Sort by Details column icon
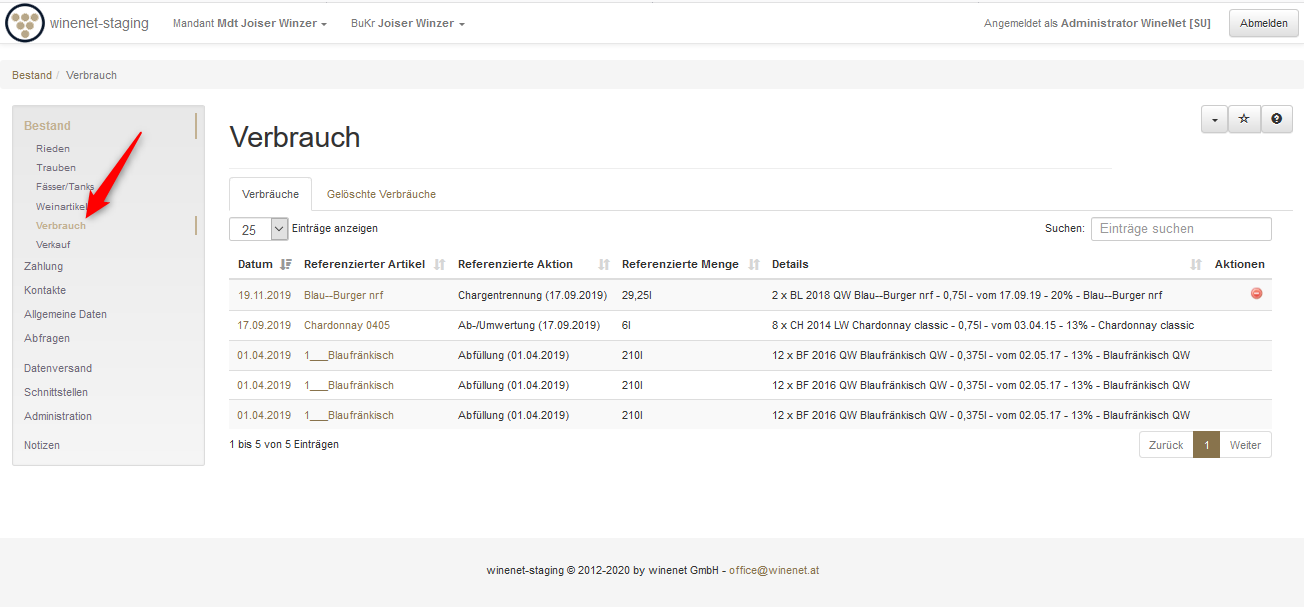The image size is (1304, 607). tap(1196, 265)
